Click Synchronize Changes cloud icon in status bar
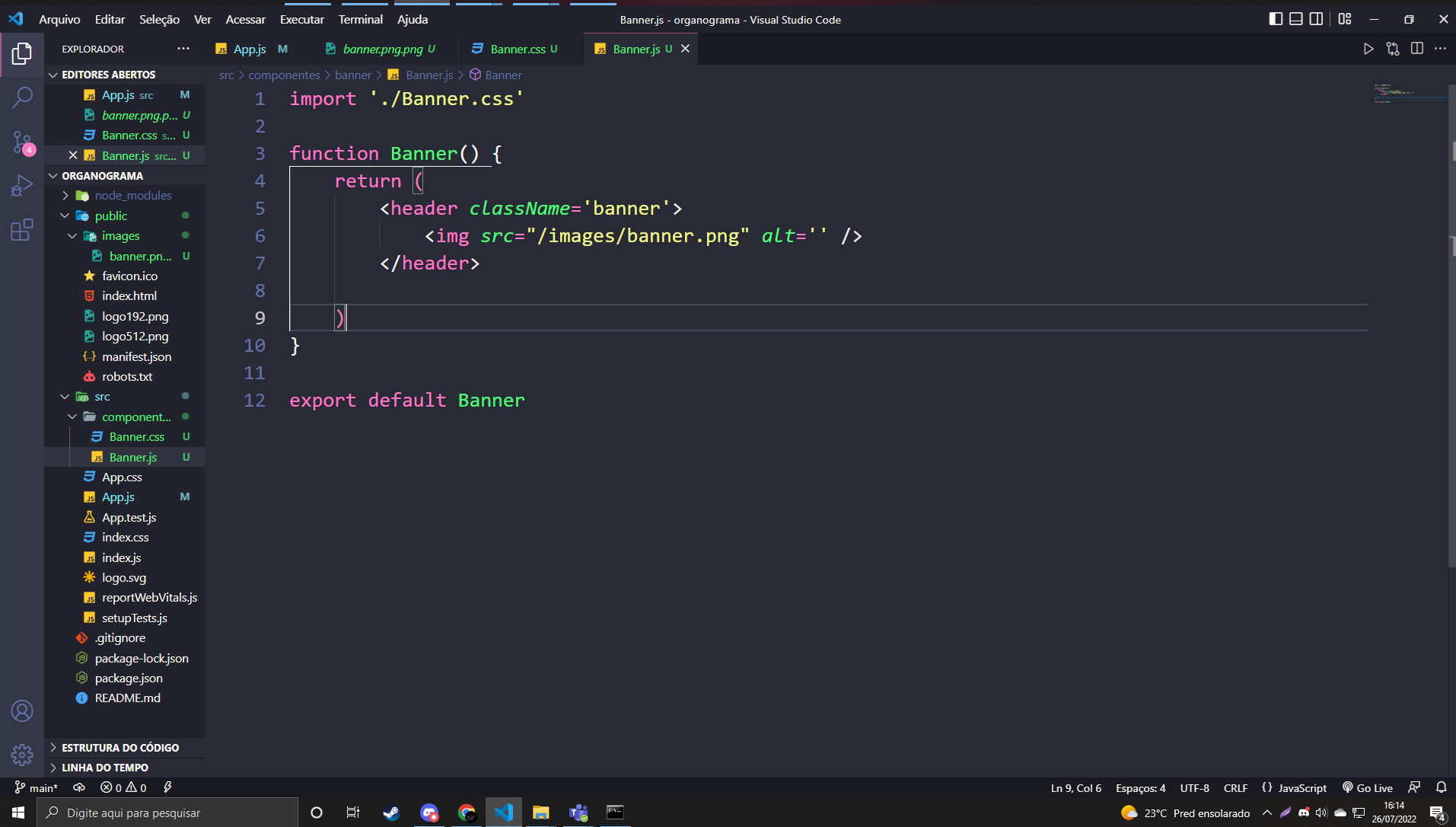 click(x=79, y=787)
